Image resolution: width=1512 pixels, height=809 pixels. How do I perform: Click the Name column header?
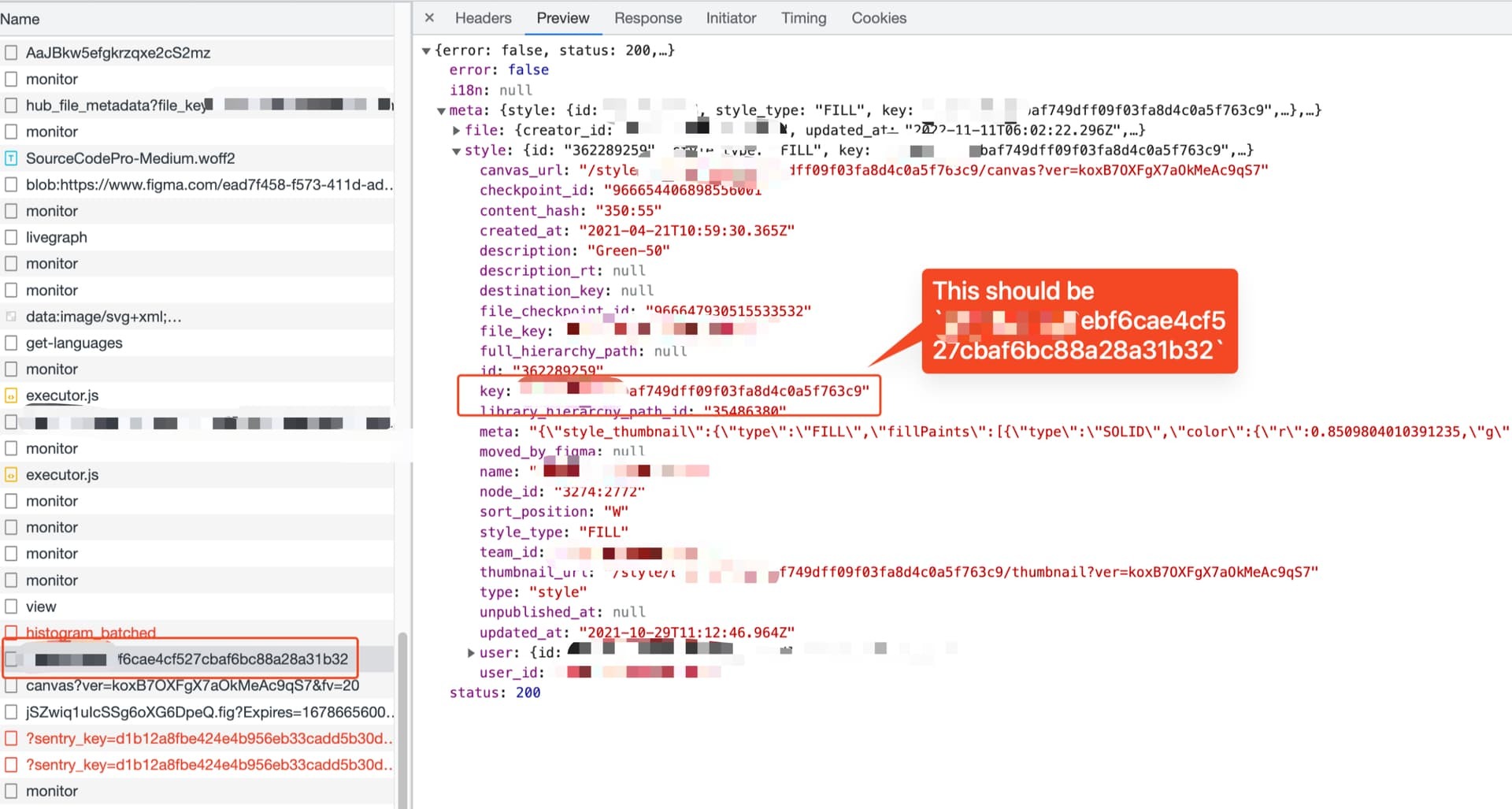[197, 19]
